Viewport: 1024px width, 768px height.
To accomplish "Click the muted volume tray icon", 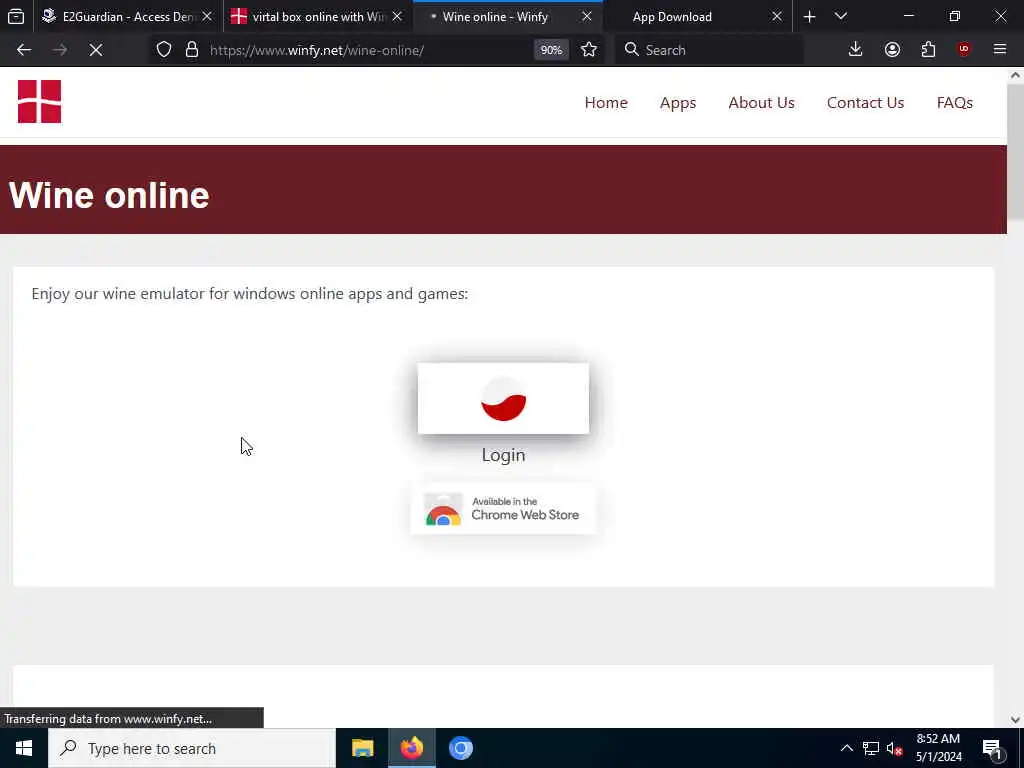I will tap(894, 748).
